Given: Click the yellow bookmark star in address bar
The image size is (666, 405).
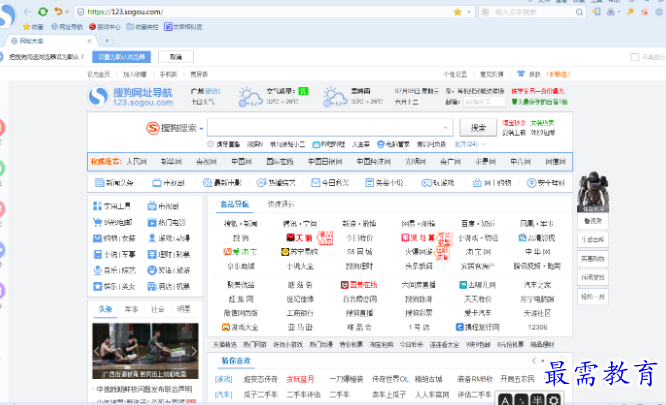Looking at the screenshot, I should point(457,12).
